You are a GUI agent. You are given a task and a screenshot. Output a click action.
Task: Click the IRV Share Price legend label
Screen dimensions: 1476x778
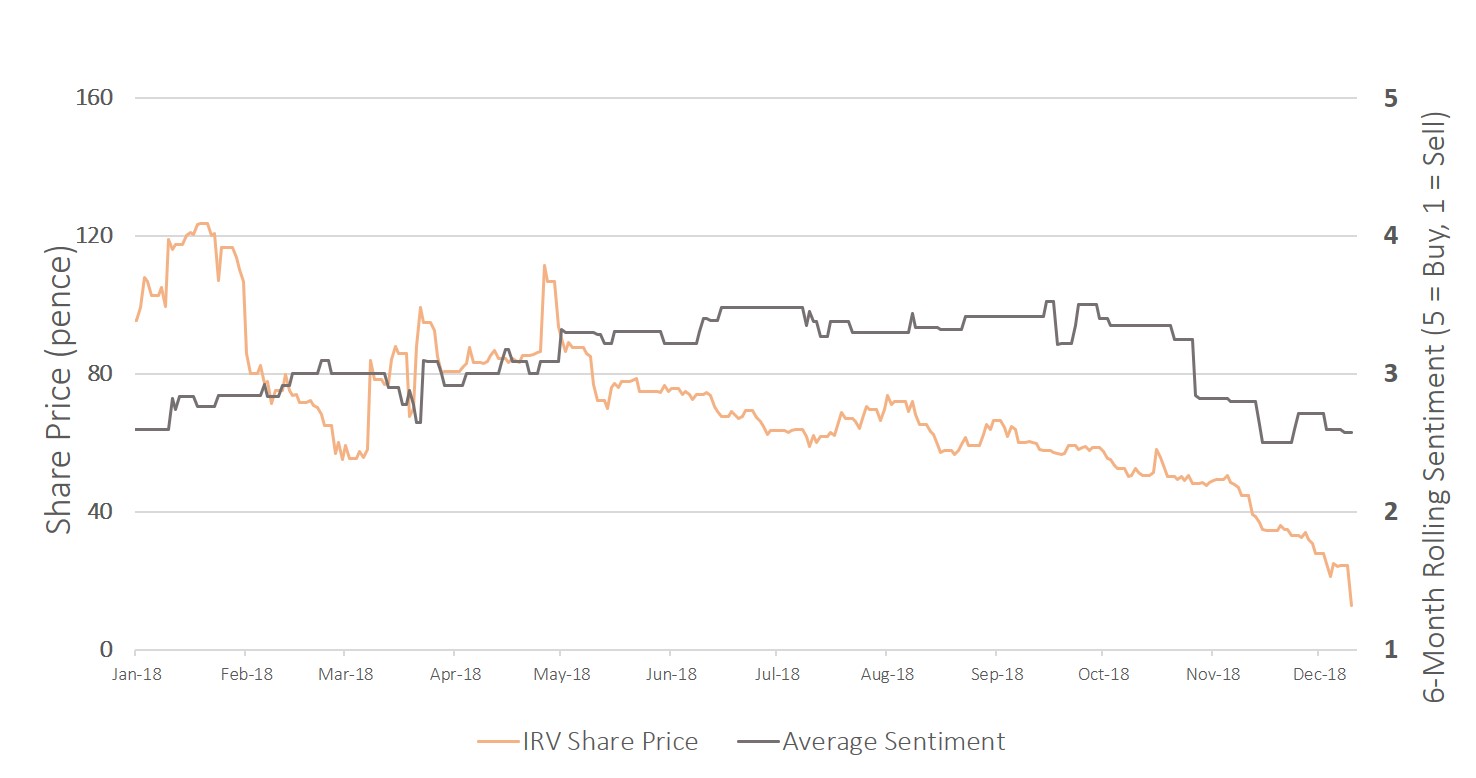point(610,742)
